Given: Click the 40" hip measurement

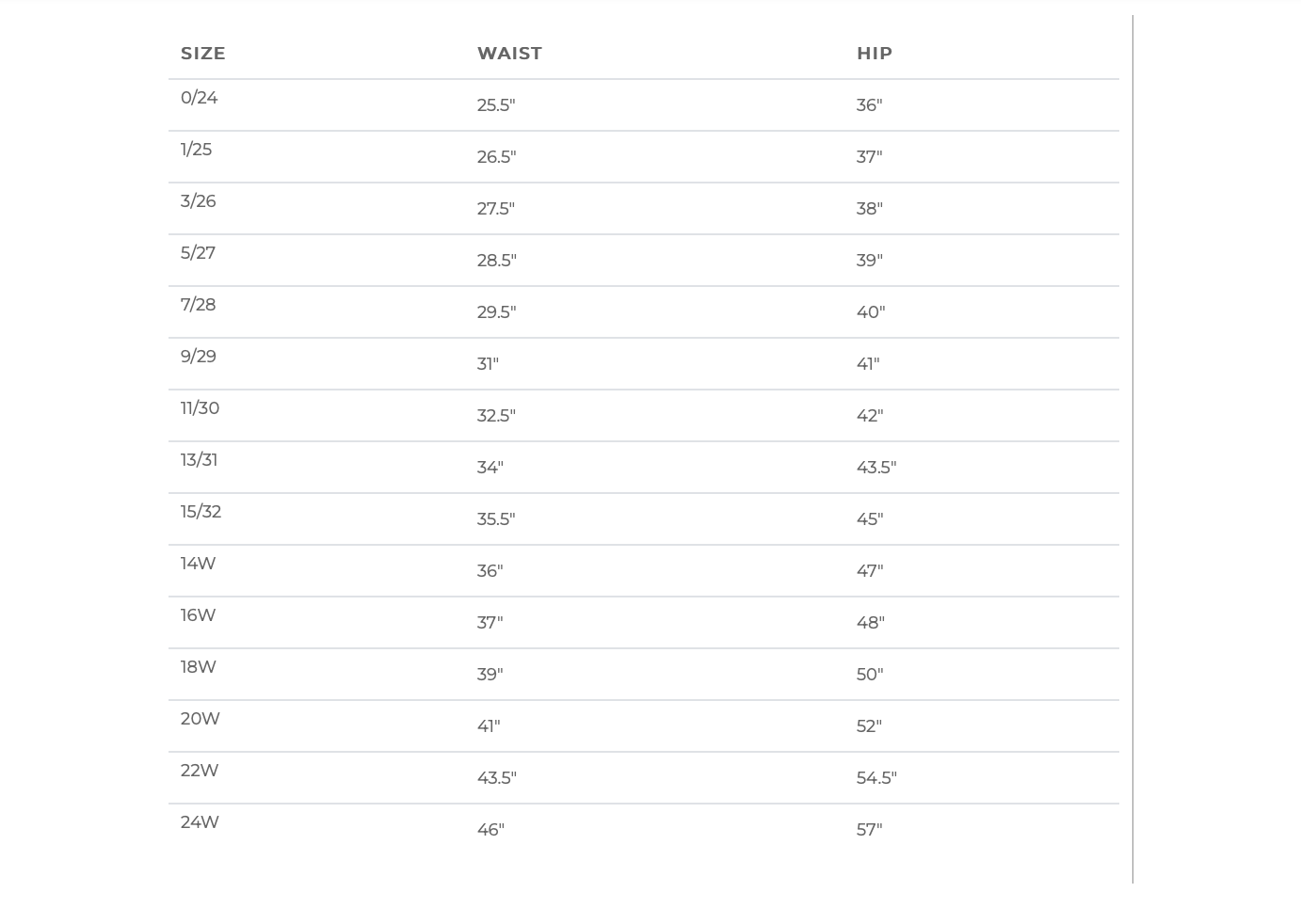Looking at the screenshot, I should tap(871, 312).
